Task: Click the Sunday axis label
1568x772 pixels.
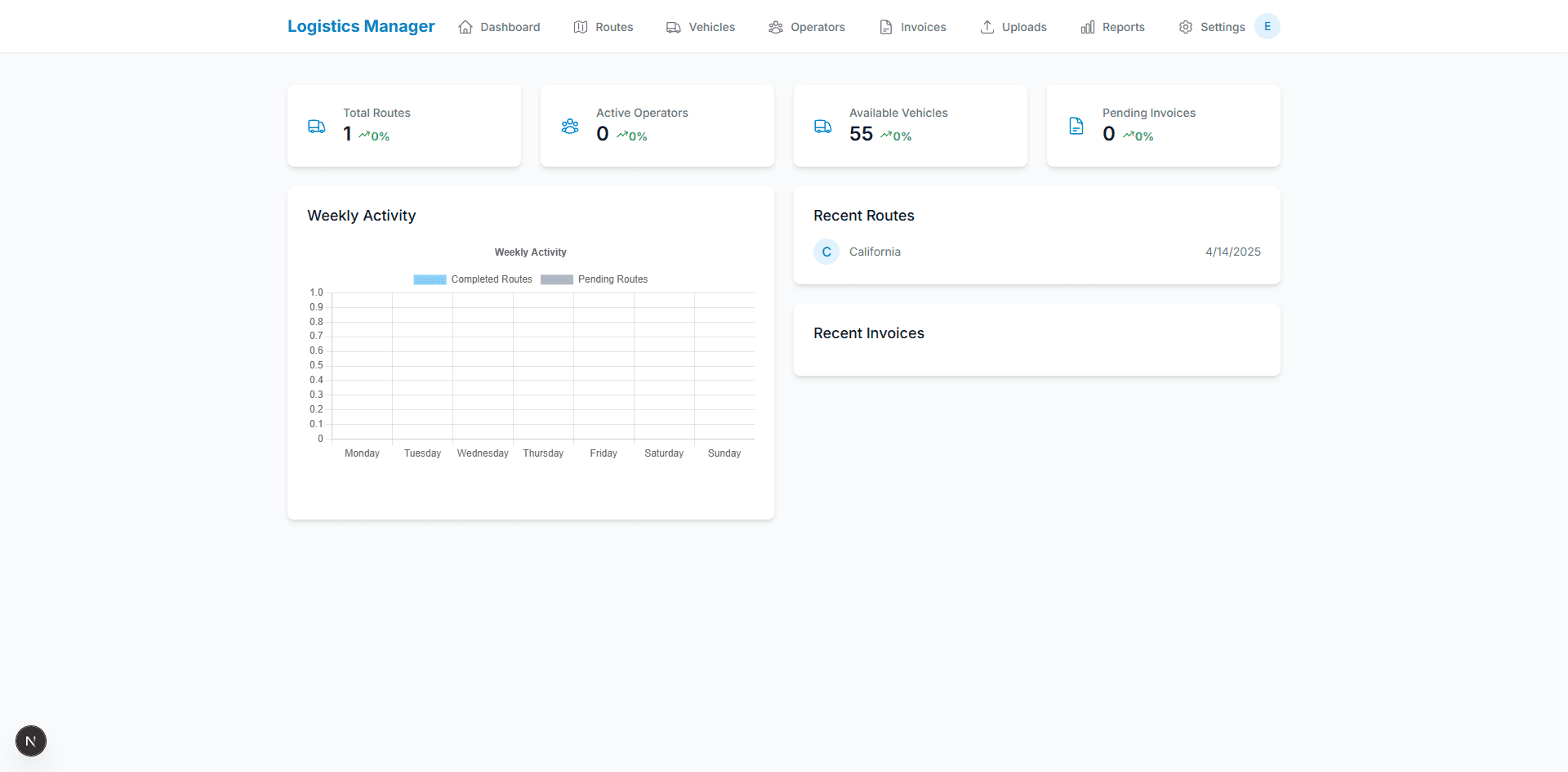Action: click(724, 453)
